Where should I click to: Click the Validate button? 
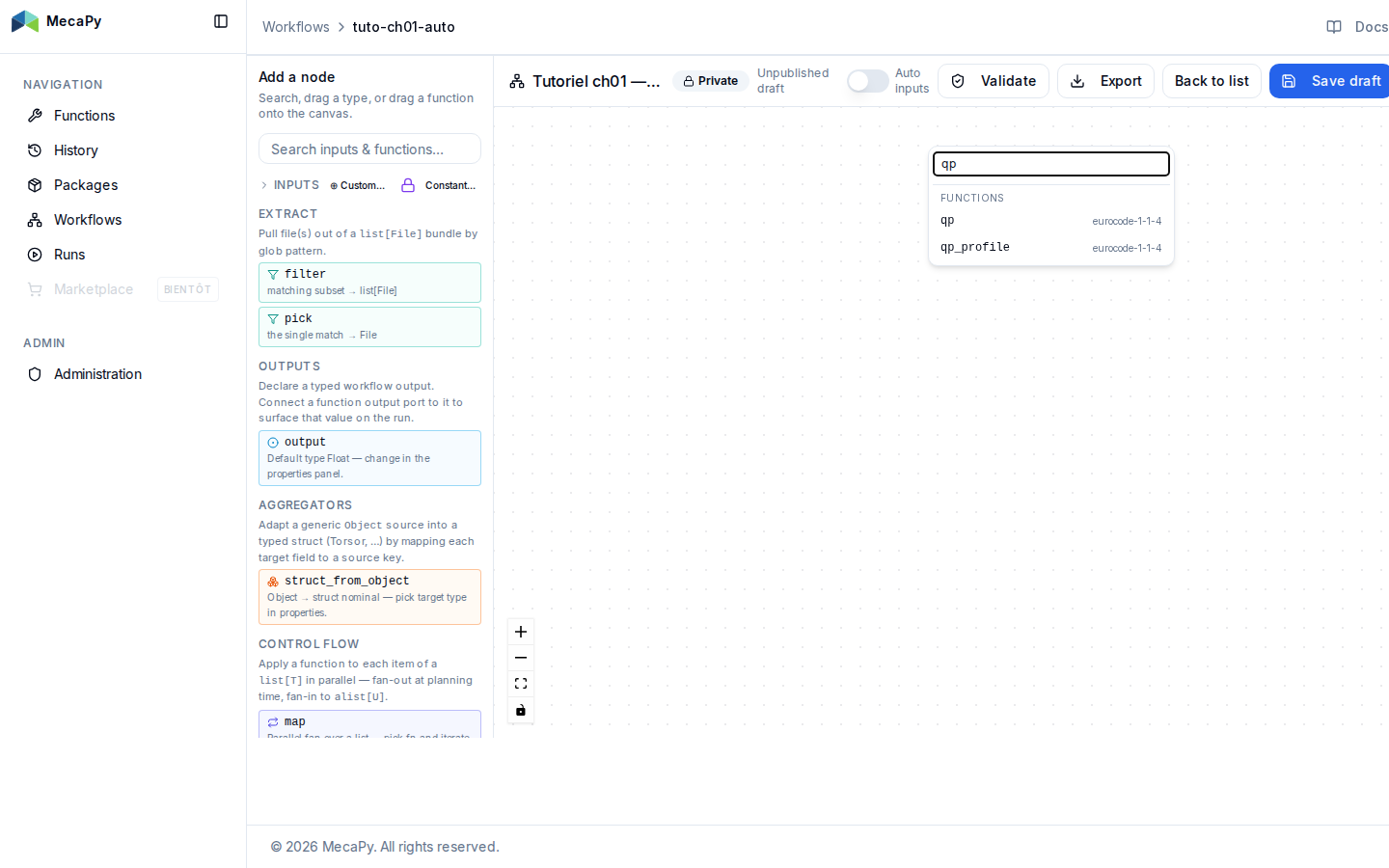994,81
